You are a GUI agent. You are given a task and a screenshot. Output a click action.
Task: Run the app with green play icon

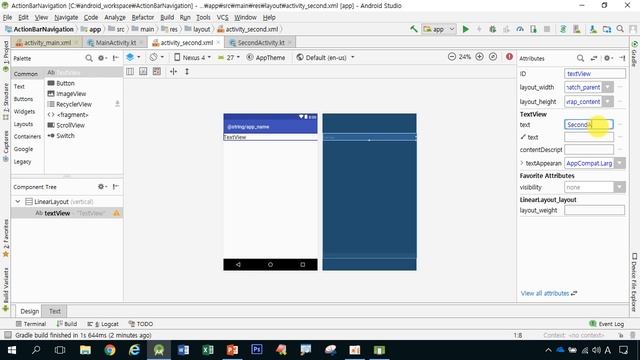pyautogui.click(x=465, y=29)
